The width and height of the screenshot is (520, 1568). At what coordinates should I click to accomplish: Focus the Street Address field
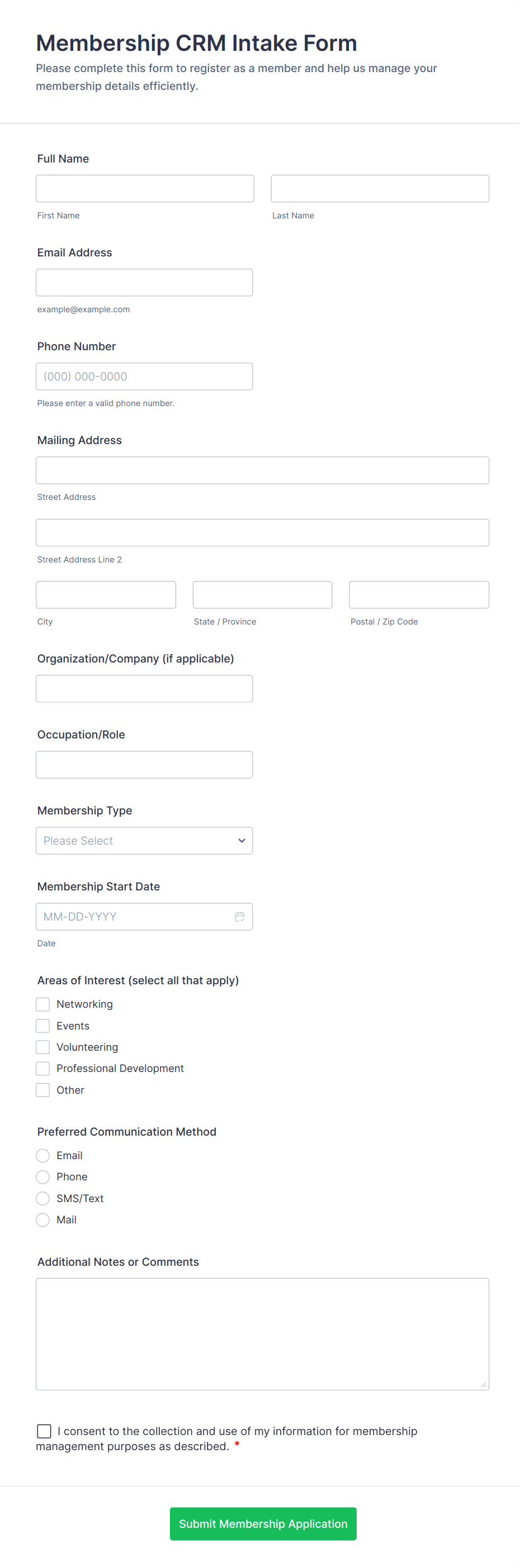coord(262,470)
